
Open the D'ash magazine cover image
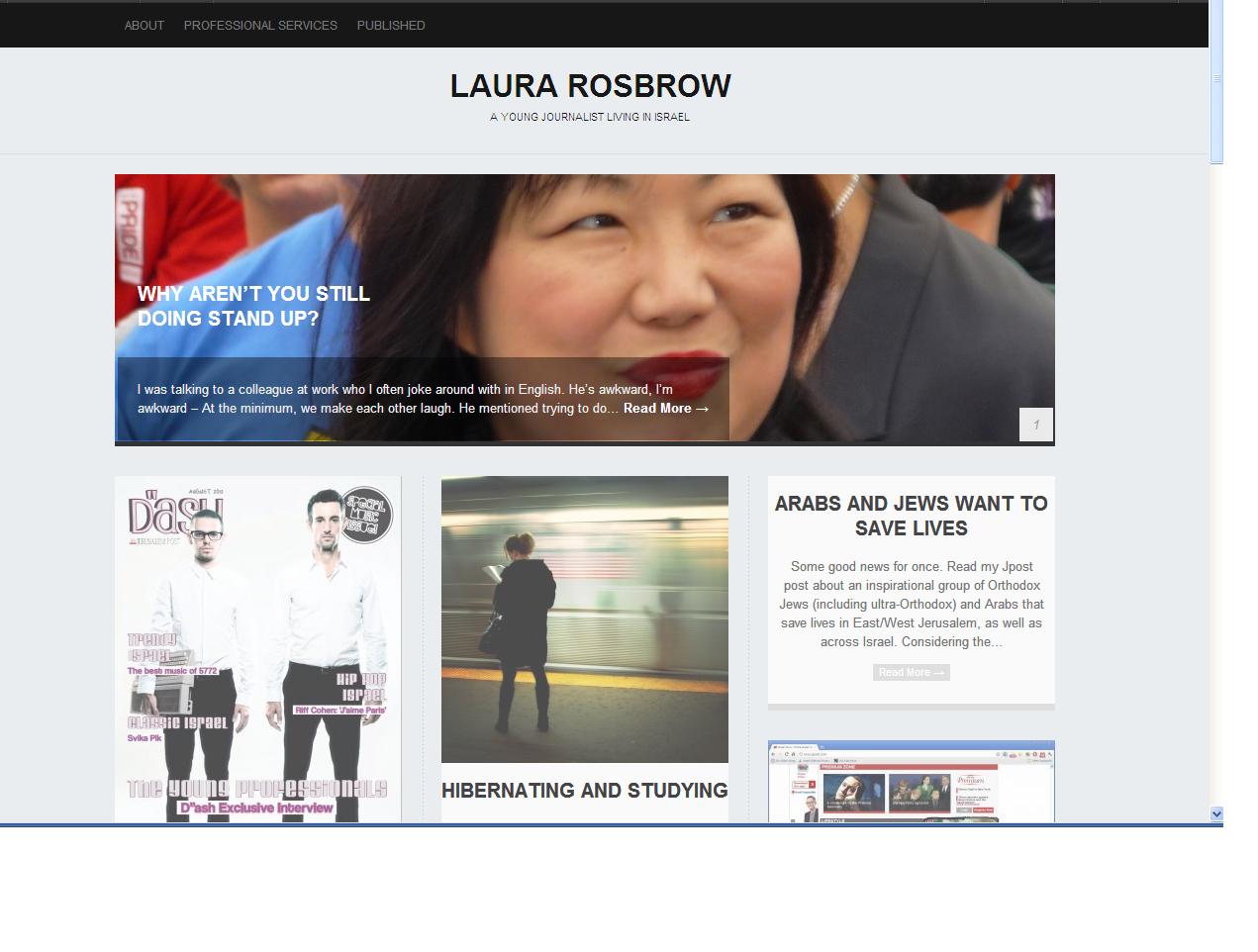(x=257, y=648)
